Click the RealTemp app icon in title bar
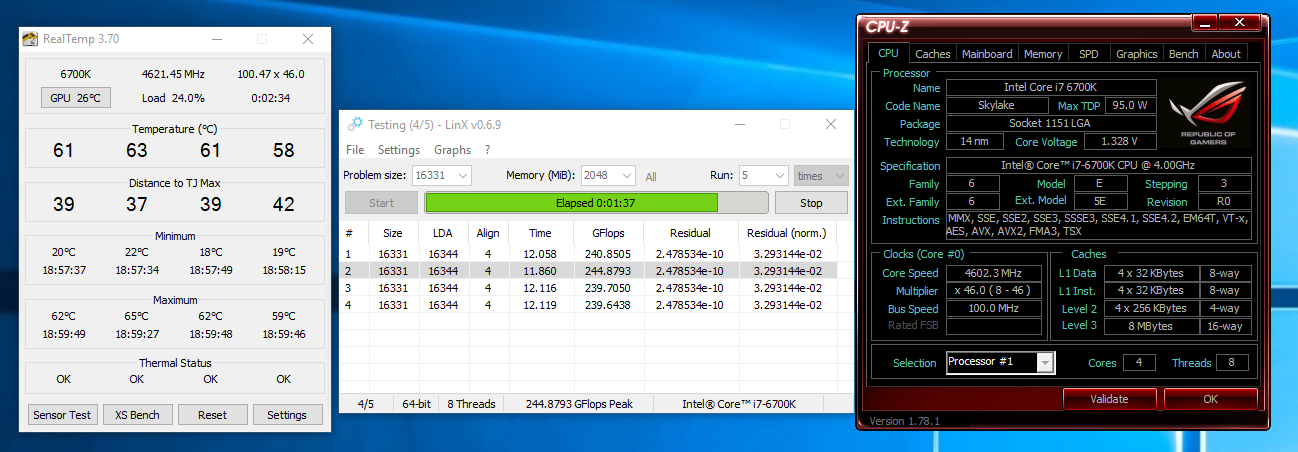 (x=31, y=39)
